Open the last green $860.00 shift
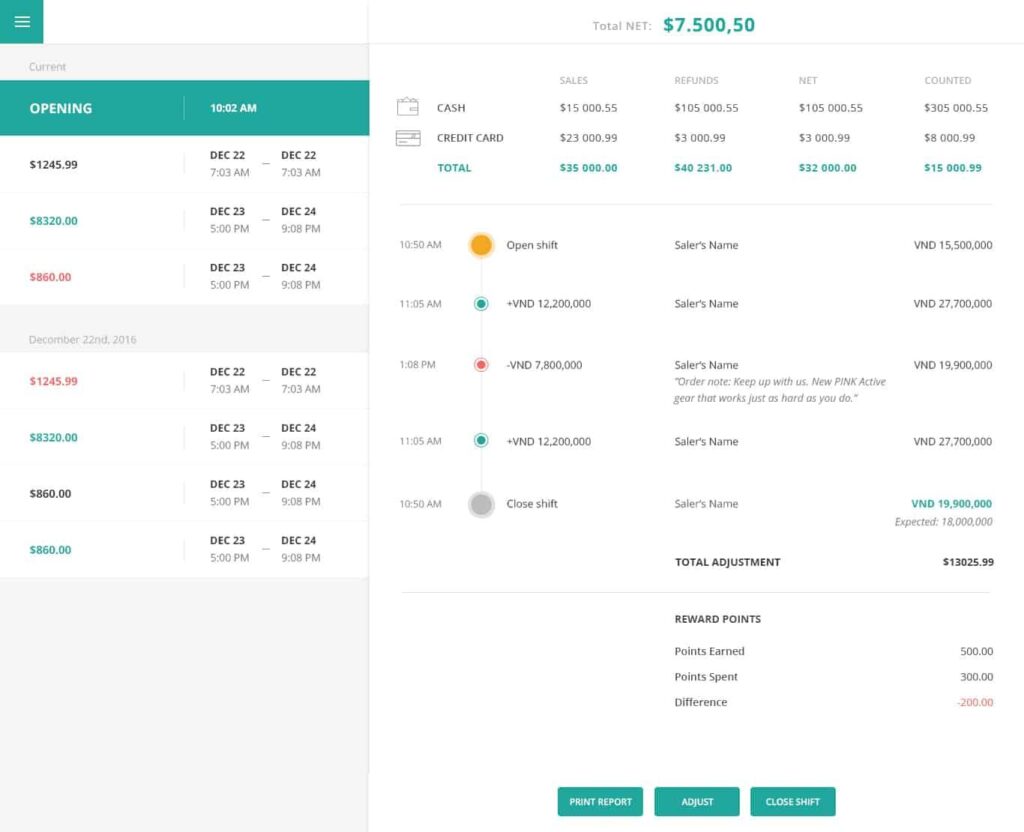The height and width of the screenshot is (832, 1024). point(184,550)
